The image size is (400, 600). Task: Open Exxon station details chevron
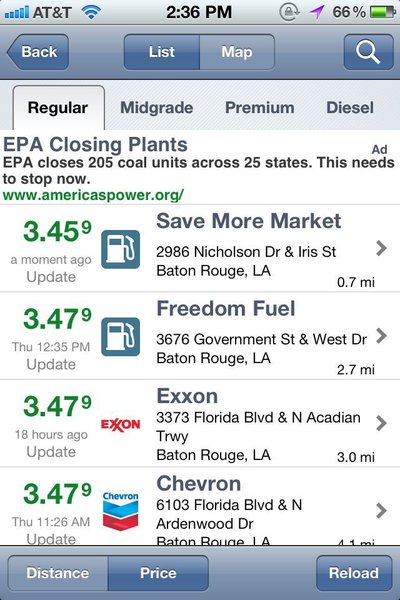tap(381, 423)
